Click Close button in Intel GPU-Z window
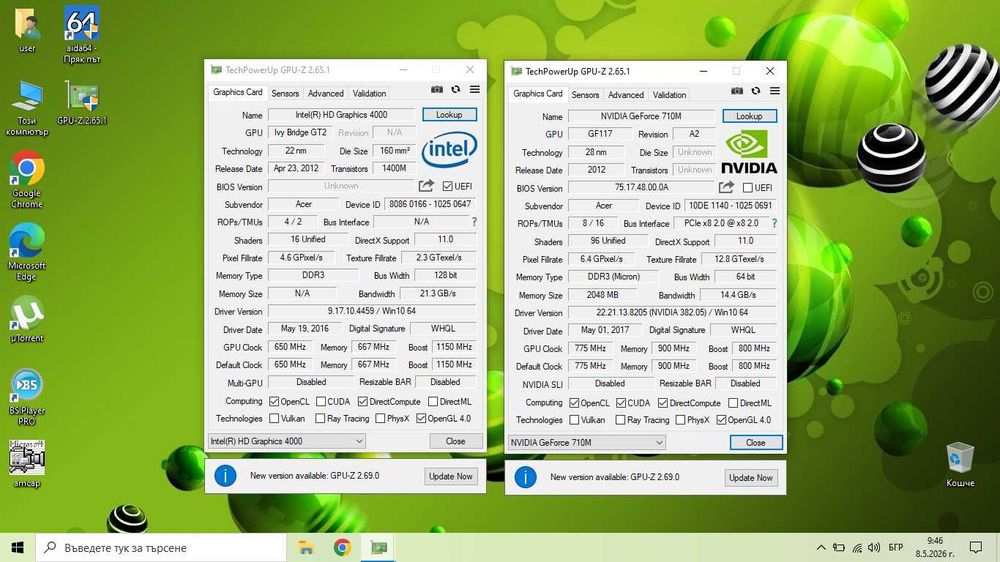Screen dimensions: 1000x562 [x=455, y=441]
